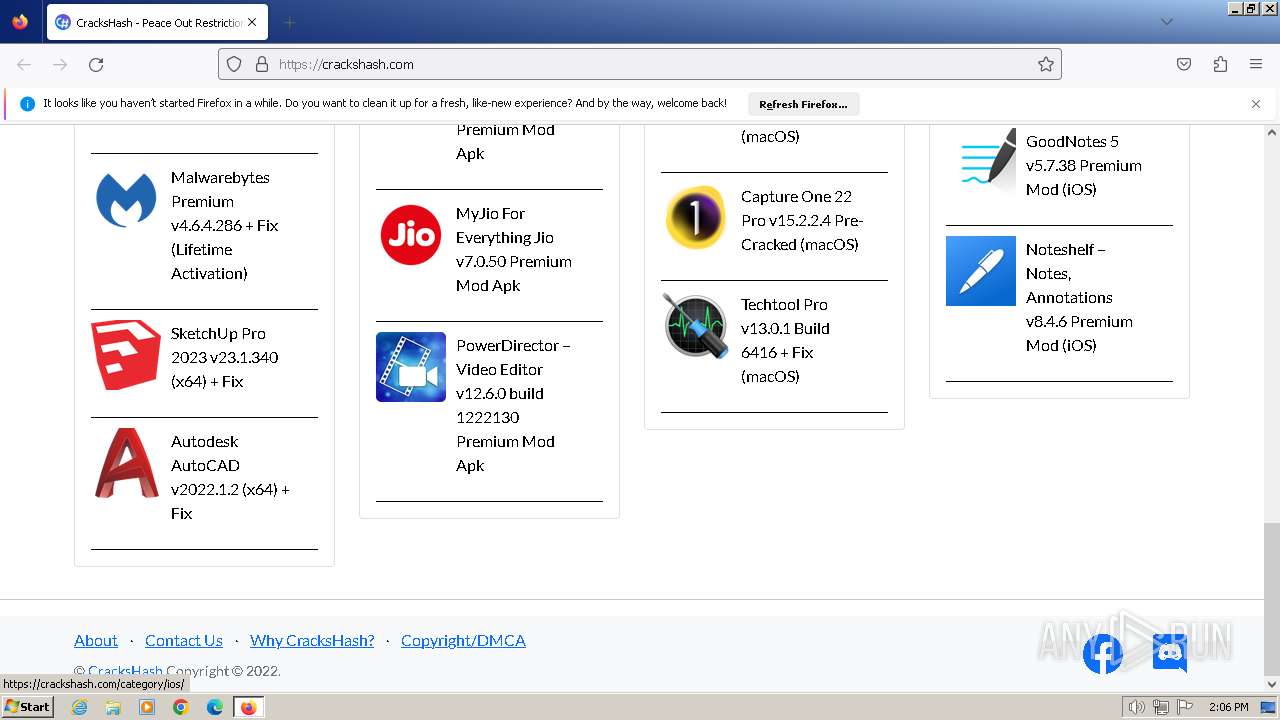Image resolution: width=1280 pixels, height=720 pixels.
Task: Reload the current page
Action: 96,64
